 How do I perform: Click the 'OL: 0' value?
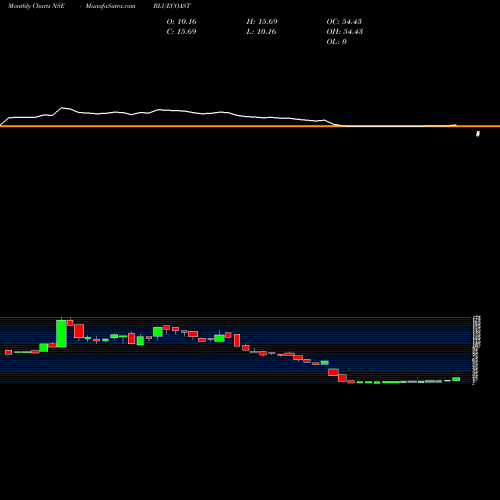point(337,42)
